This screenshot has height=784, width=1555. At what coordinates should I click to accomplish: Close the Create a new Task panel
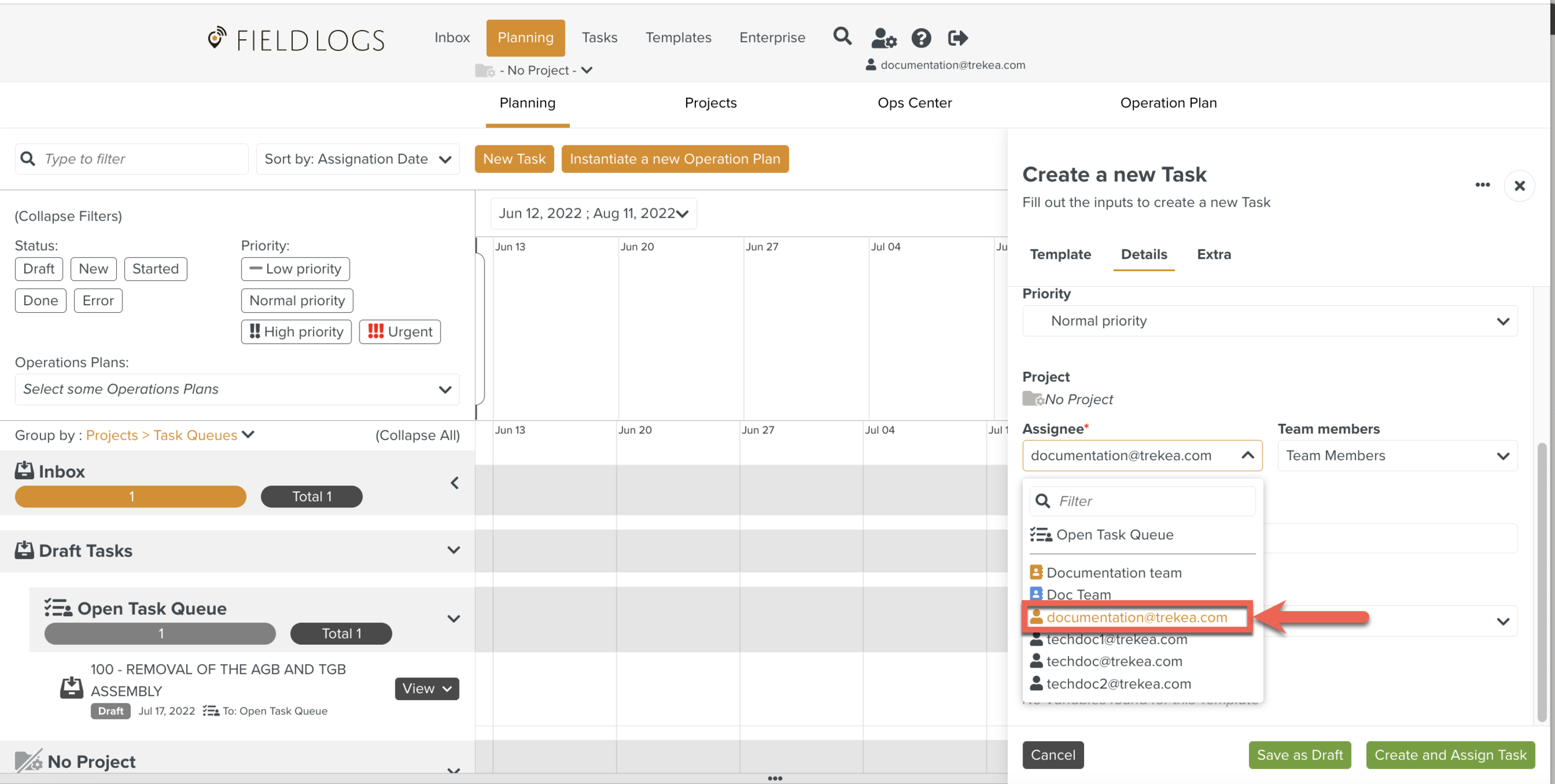pyautogui.click(x=1520, y=185)
